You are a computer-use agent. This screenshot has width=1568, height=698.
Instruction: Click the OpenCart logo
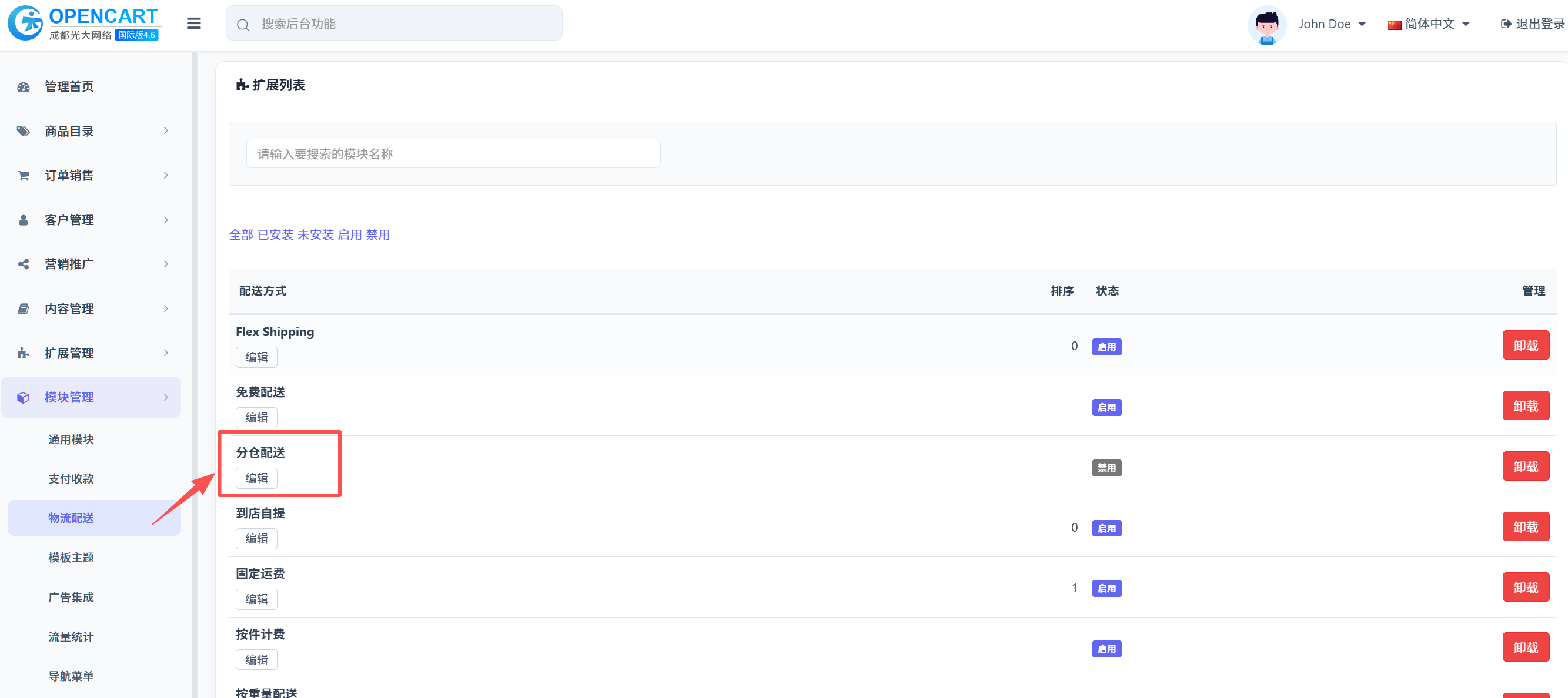pyautogui.click(x=83, y=24)
